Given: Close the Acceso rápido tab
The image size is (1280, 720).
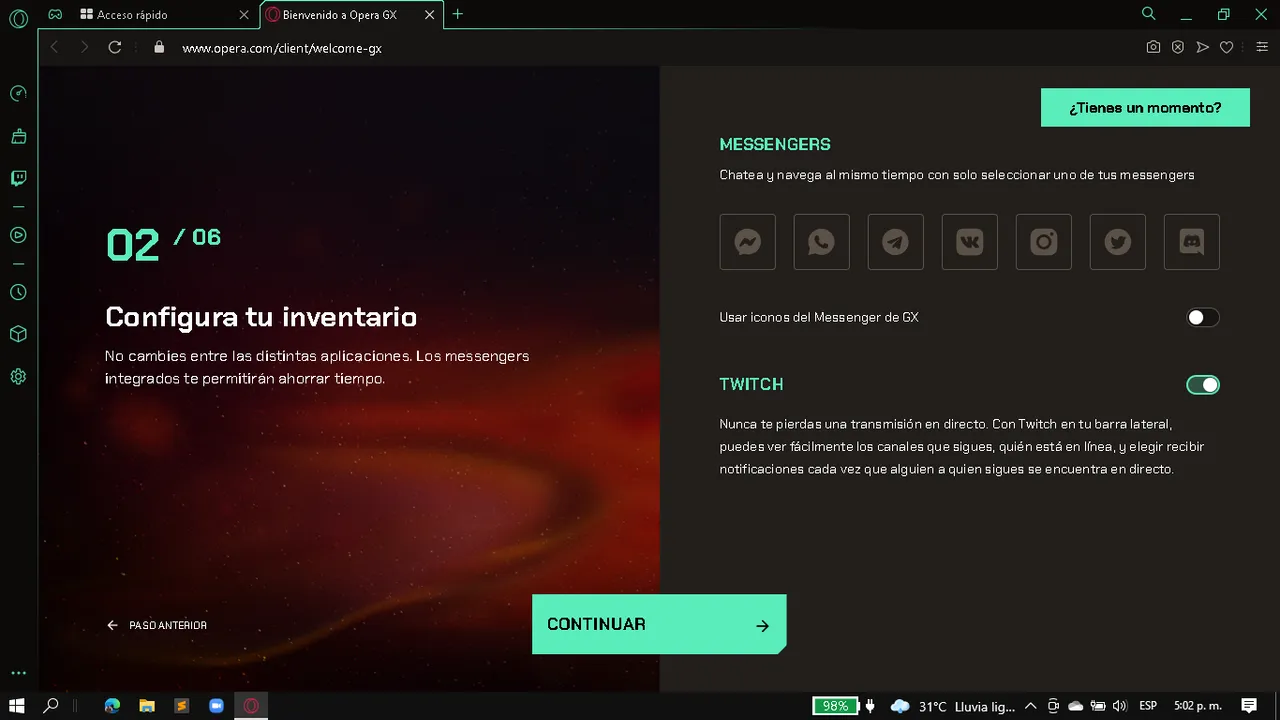Looking at the screenshot, I should tap(244, 15).
